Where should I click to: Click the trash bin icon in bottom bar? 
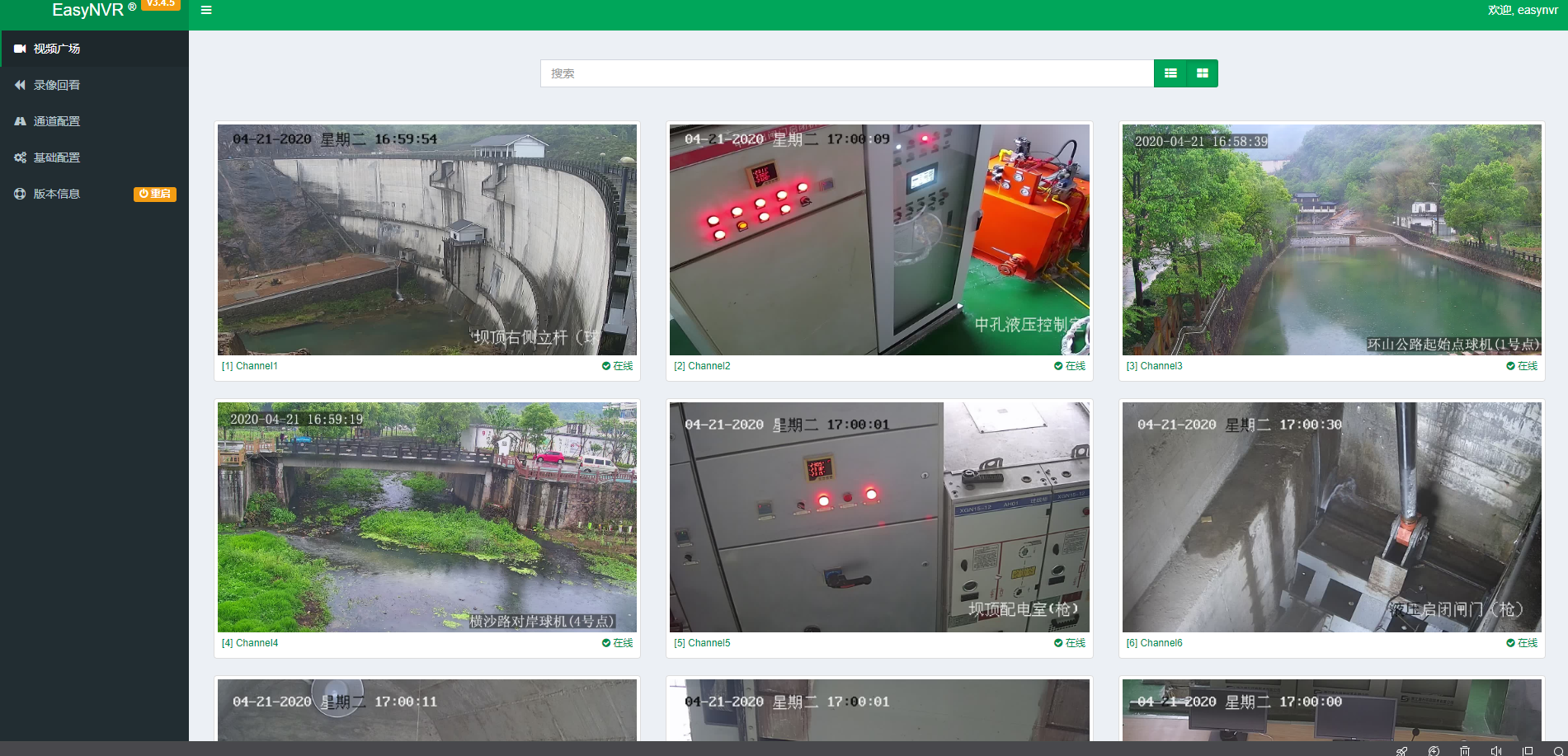click(1465, 750)
